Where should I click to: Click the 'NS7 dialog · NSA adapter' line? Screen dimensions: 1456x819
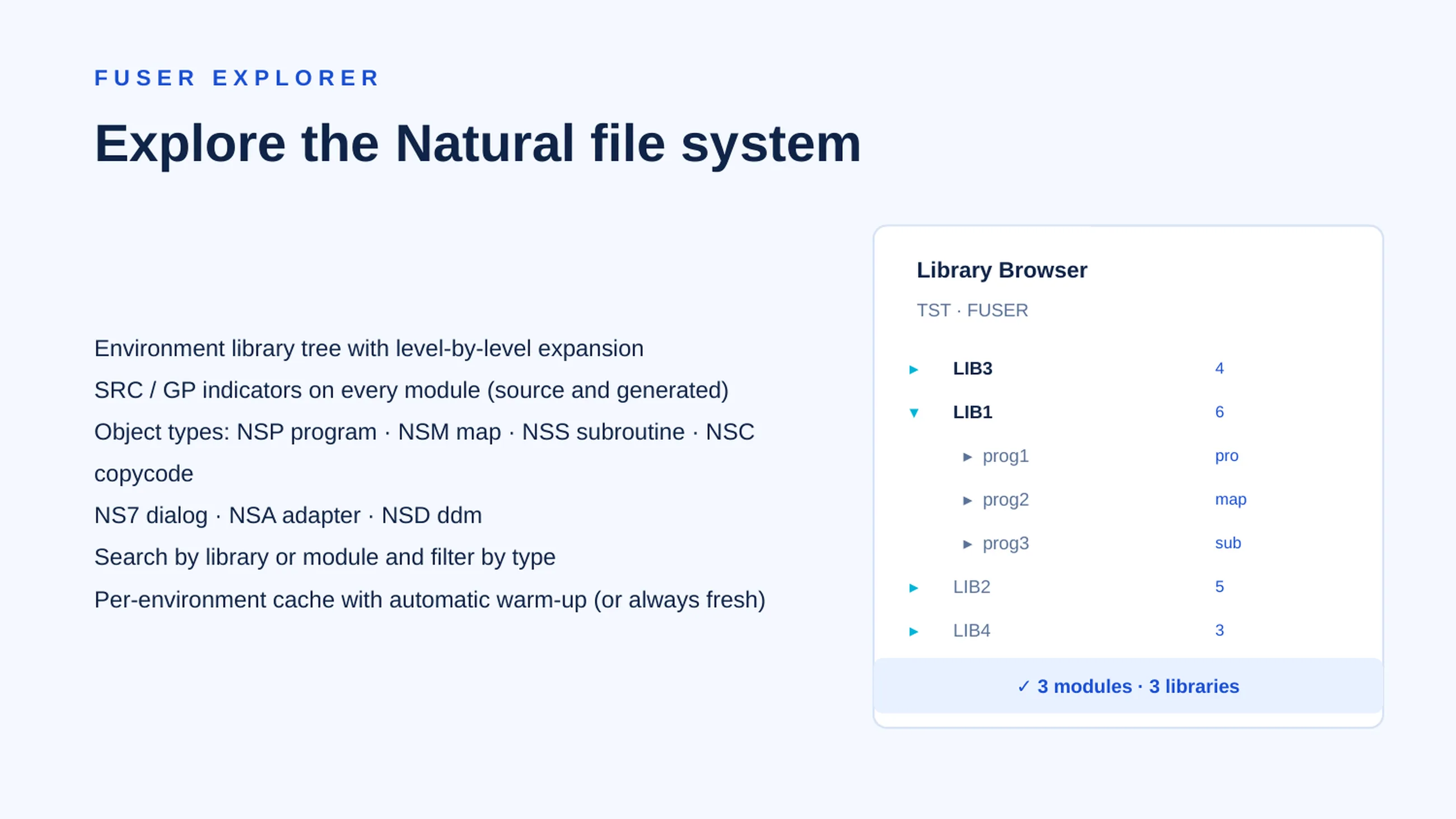[x=288, y=515]
